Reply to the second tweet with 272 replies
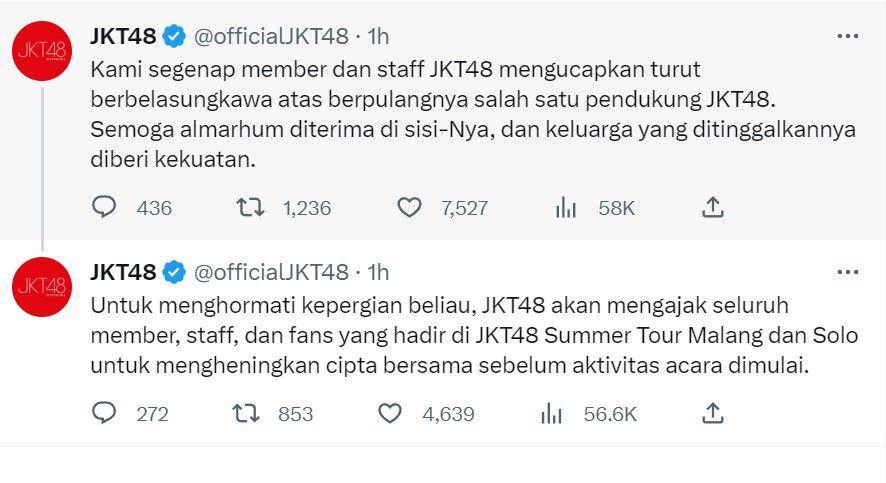This screenshot has width=886, height=483. click(x=104, y=413)
